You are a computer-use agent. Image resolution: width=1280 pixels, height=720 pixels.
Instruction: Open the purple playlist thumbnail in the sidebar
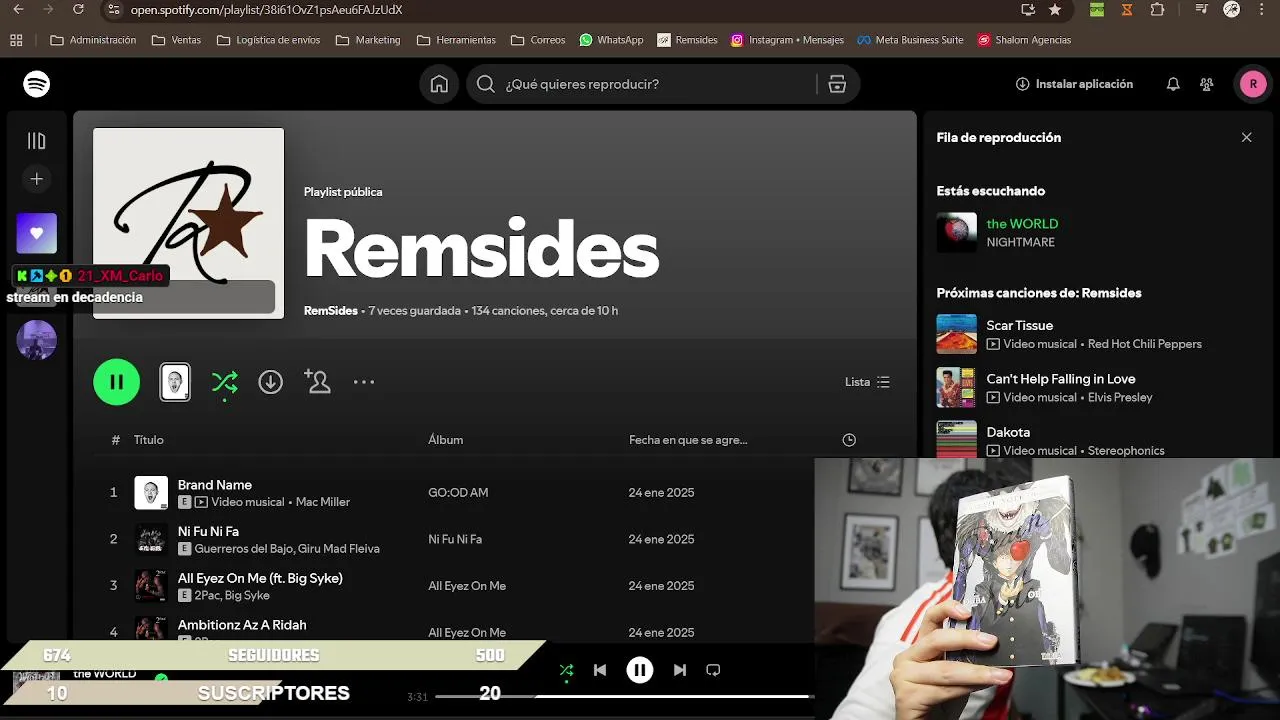pos(37,340)
